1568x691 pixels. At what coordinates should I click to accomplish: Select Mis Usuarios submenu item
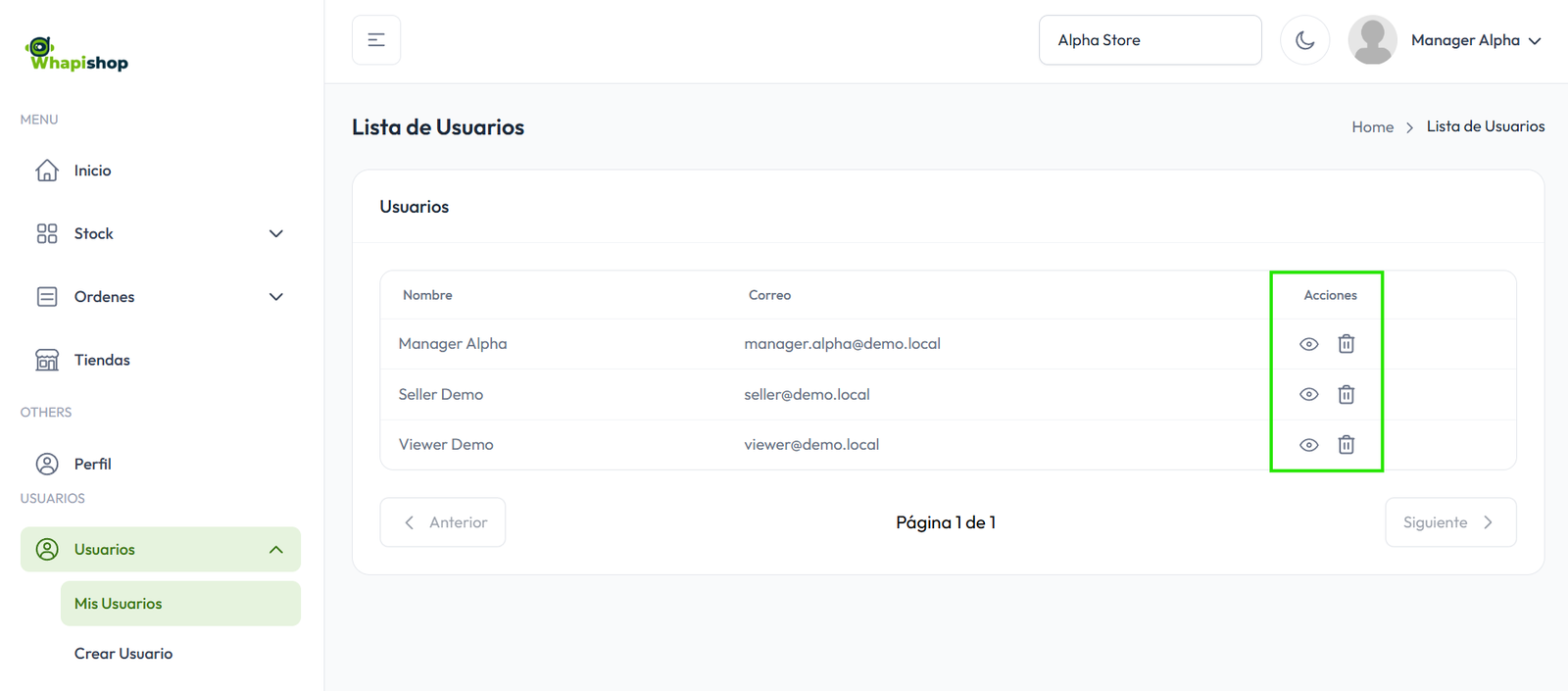coord(119,604)
